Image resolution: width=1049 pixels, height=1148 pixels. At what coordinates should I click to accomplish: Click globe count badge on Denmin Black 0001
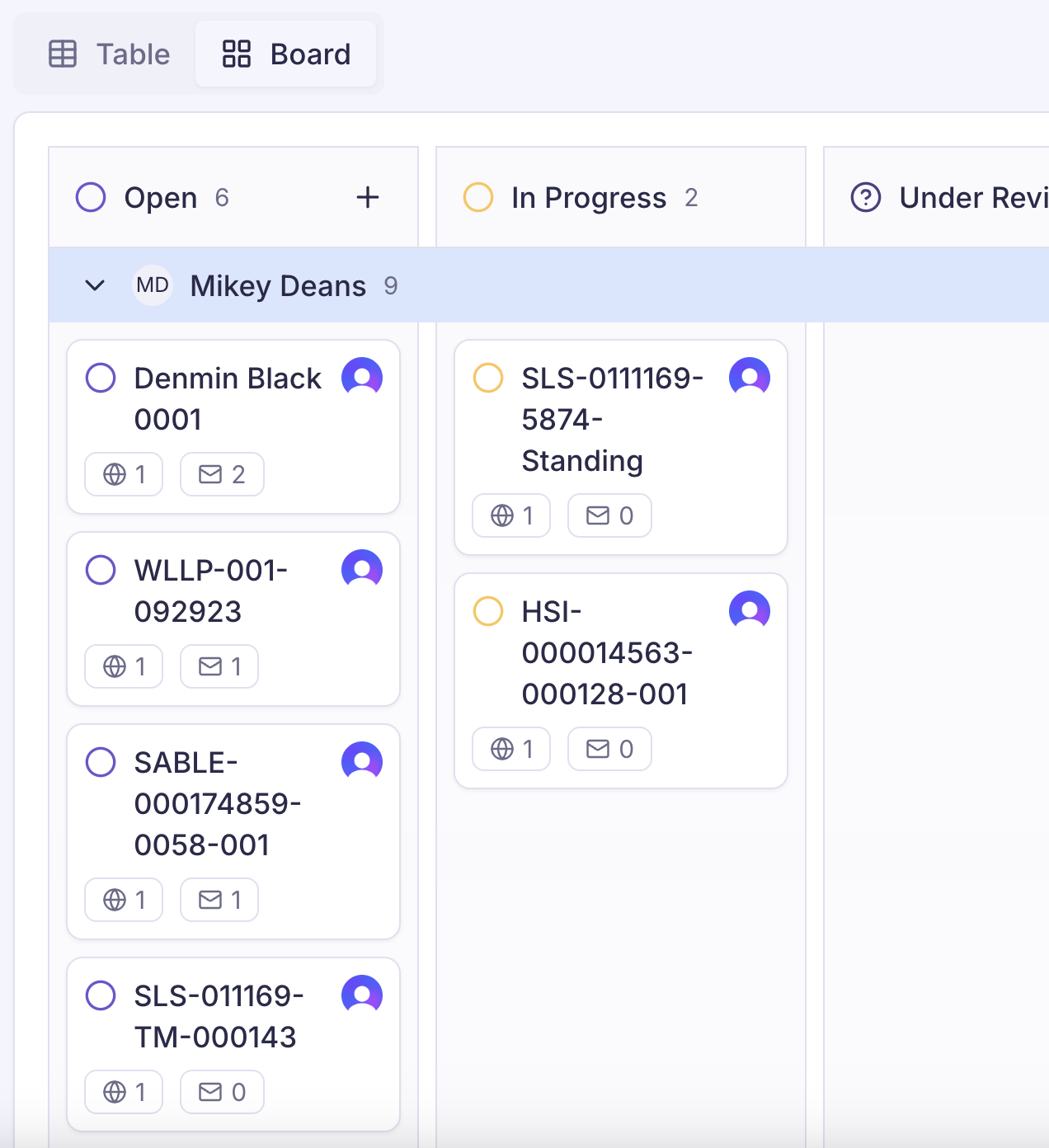pos(124,474)
